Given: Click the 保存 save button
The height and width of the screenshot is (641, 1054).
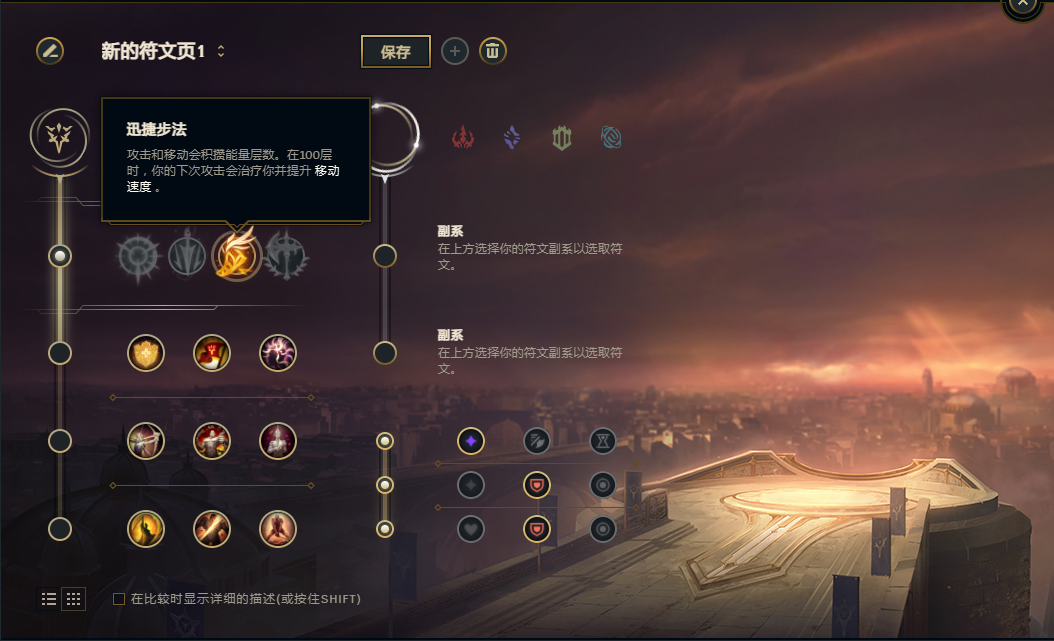Looking at the screenshot, I should click(x=396, y=52).
